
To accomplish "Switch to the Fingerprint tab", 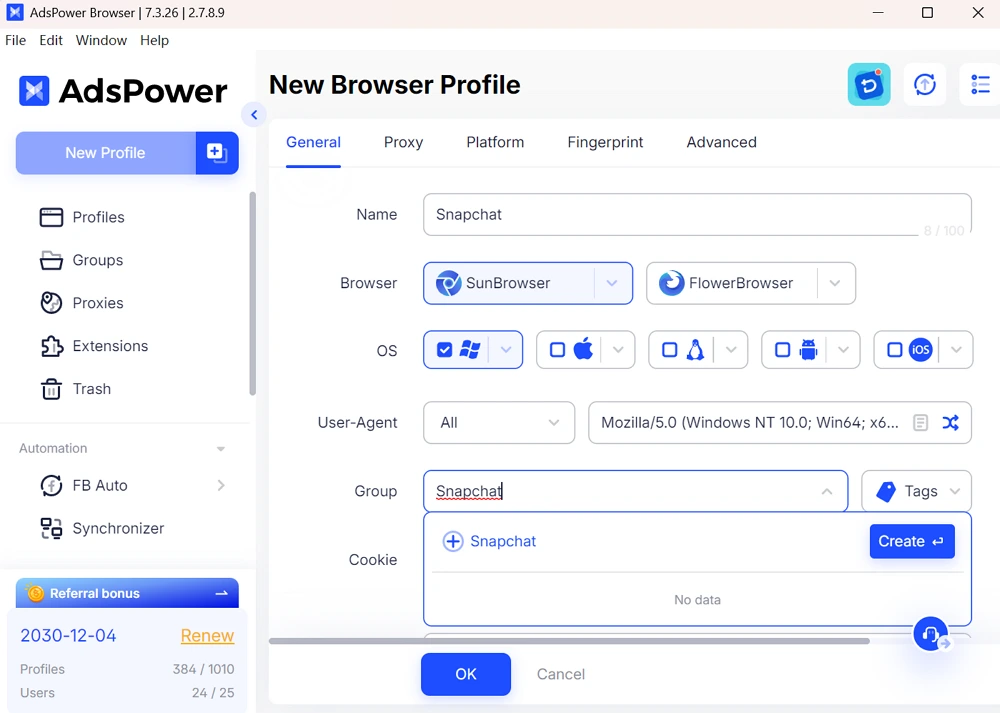I will click(605, 142).
